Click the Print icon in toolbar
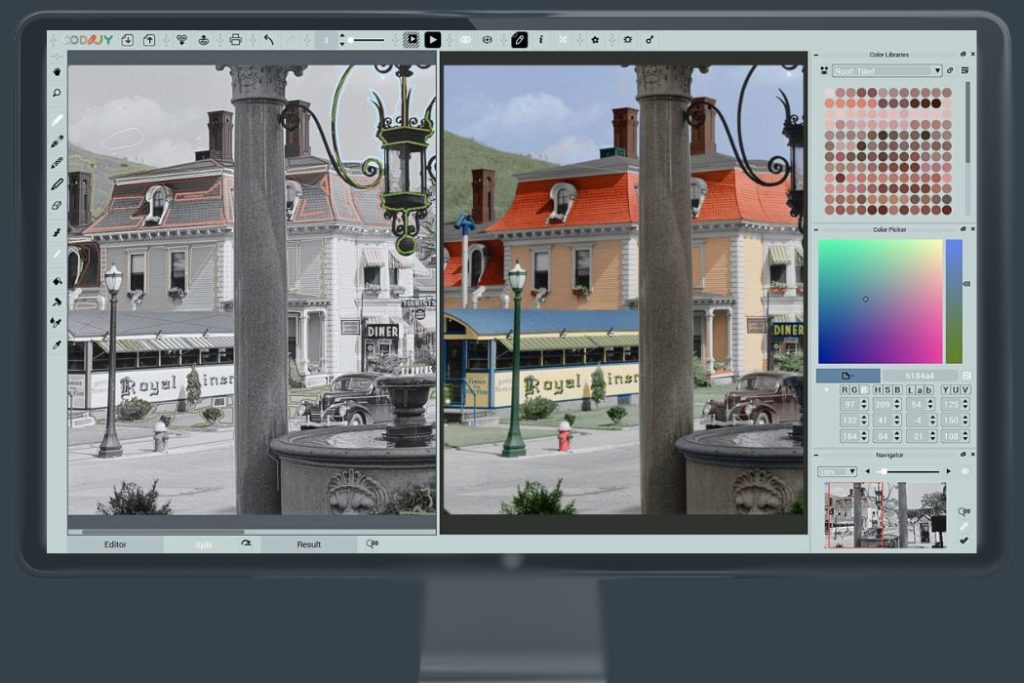Screen dimensions: 1024x683 tap(235, 40)
